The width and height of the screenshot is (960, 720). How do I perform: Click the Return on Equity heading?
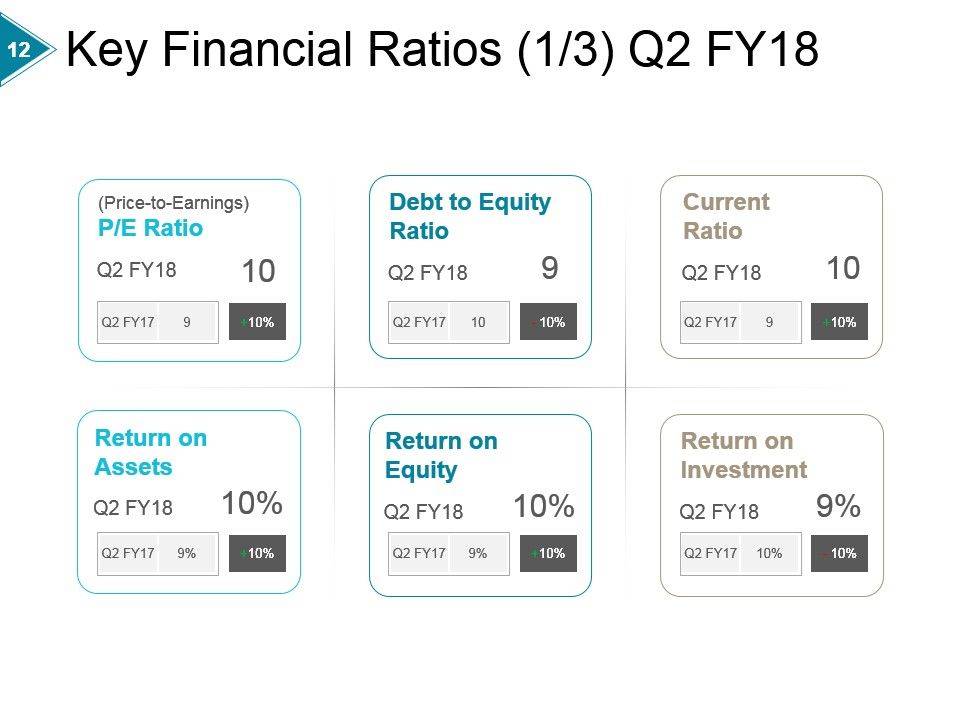[x=441, y=456]
